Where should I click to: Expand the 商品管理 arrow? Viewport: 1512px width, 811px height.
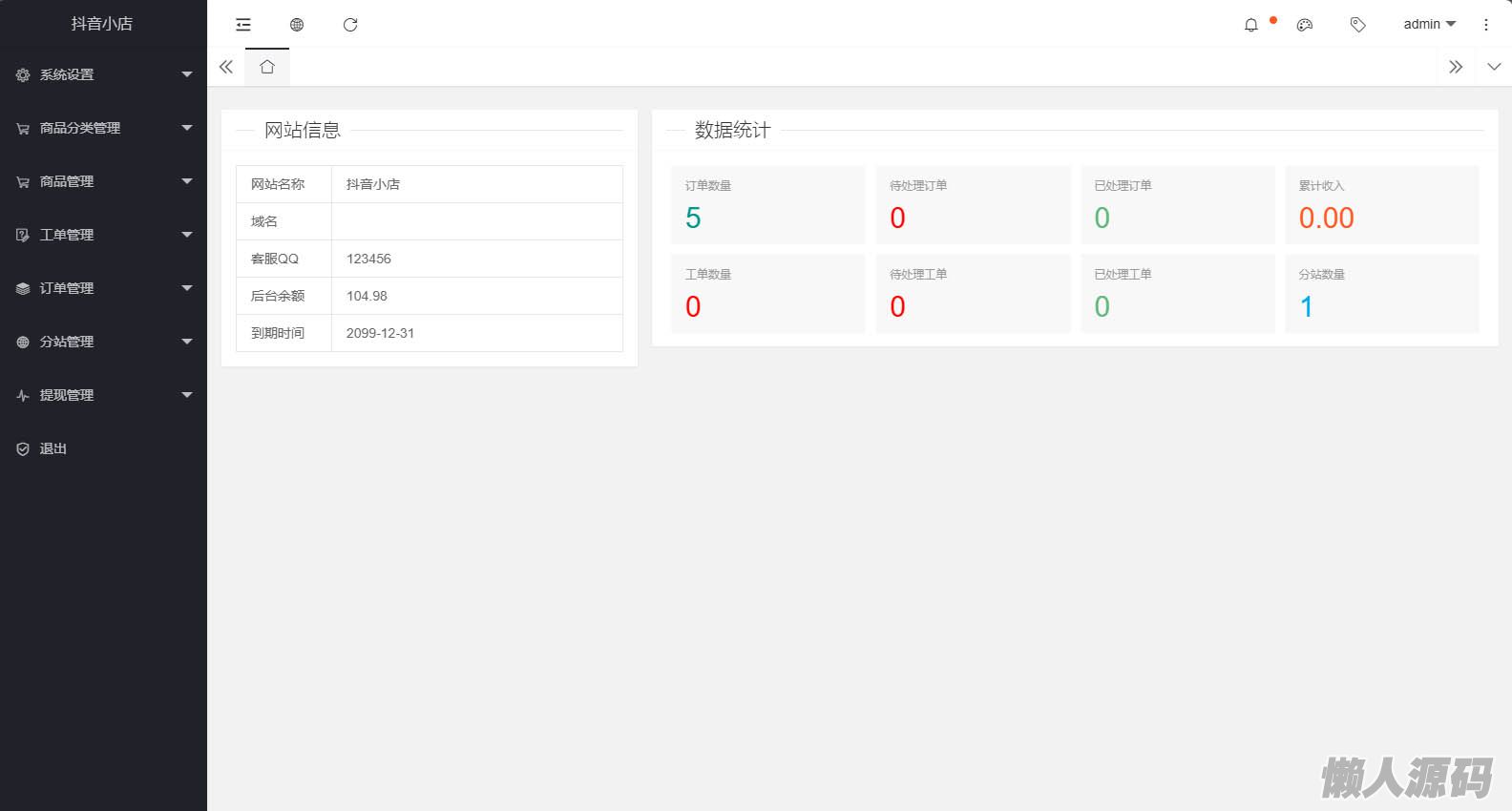(x=187, y=181)
